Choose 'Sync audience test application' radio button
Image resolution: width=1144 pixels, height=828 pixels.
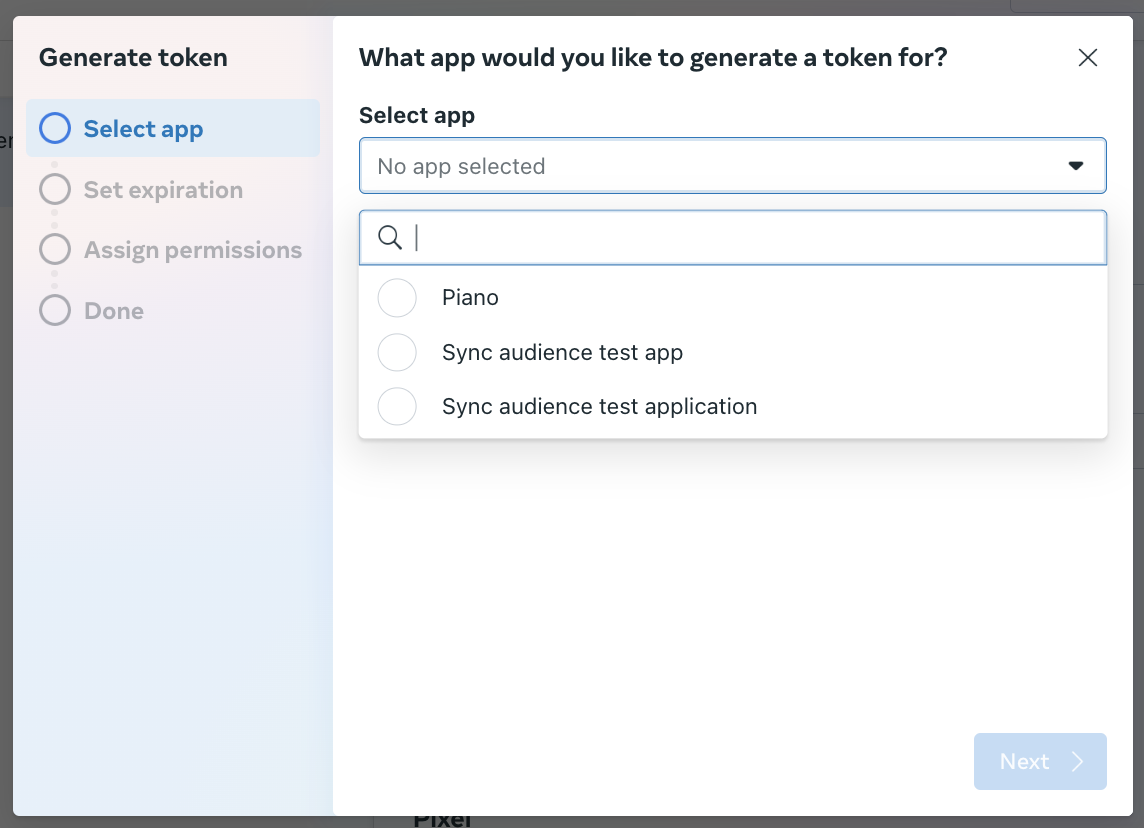coord(397,406)
